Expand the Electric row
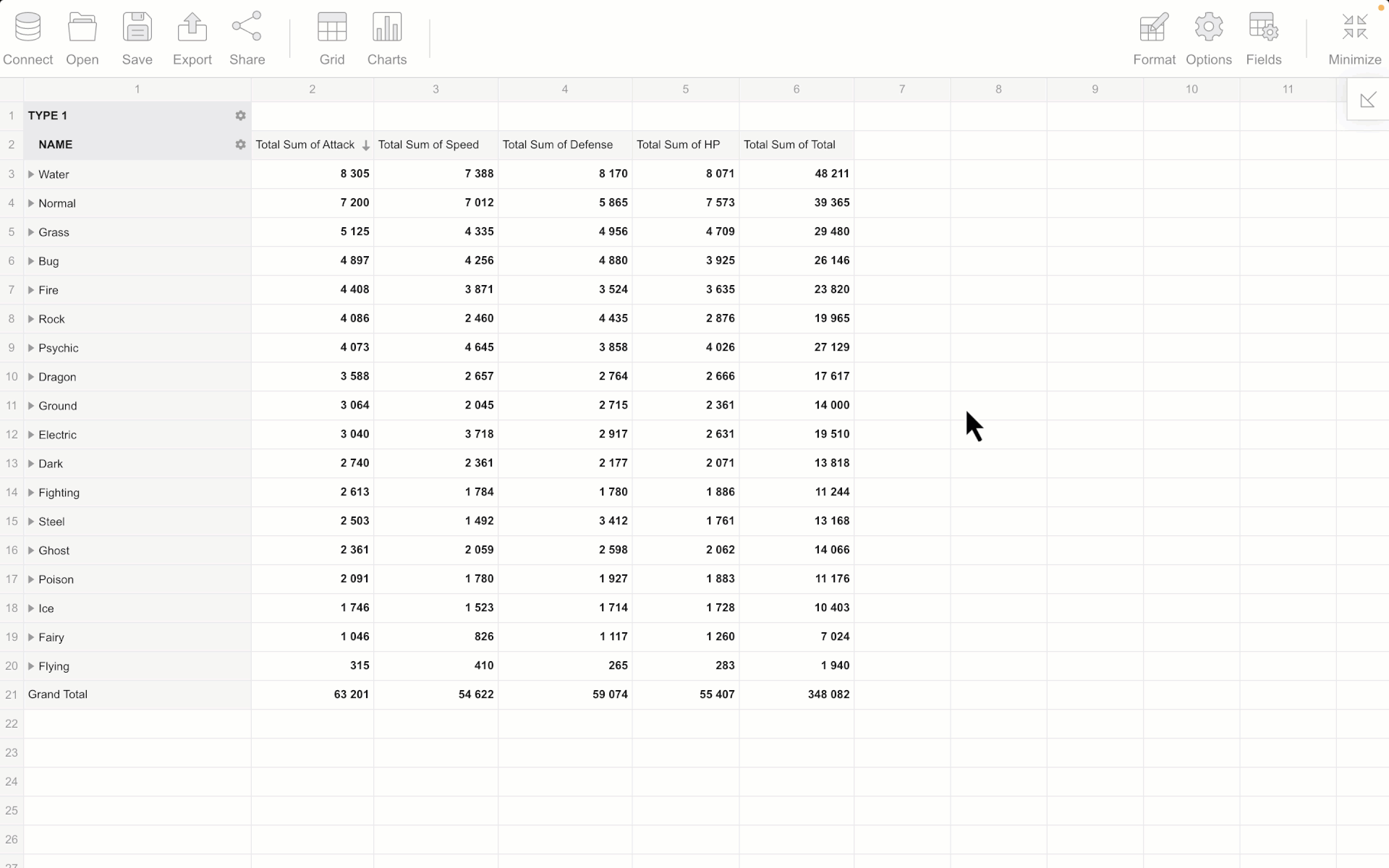 pos(31,435)
